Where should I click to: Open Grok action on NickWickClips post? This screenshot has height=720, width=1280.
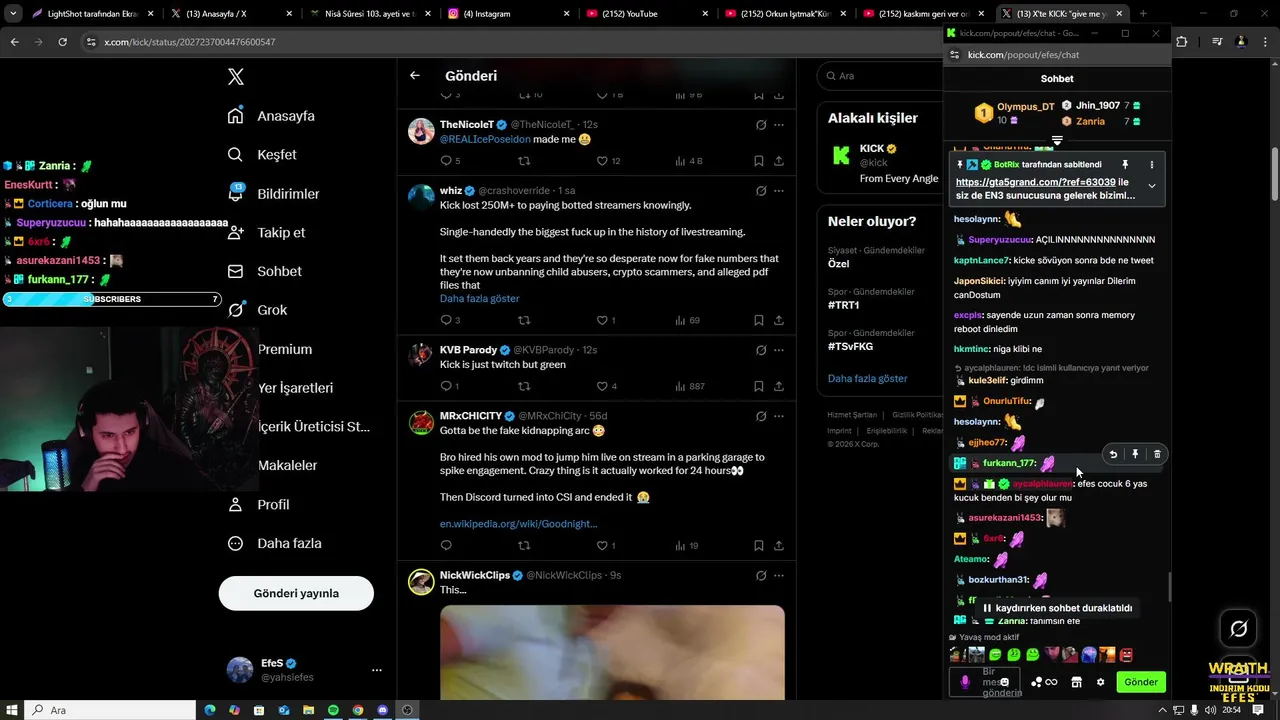point(760,575)
